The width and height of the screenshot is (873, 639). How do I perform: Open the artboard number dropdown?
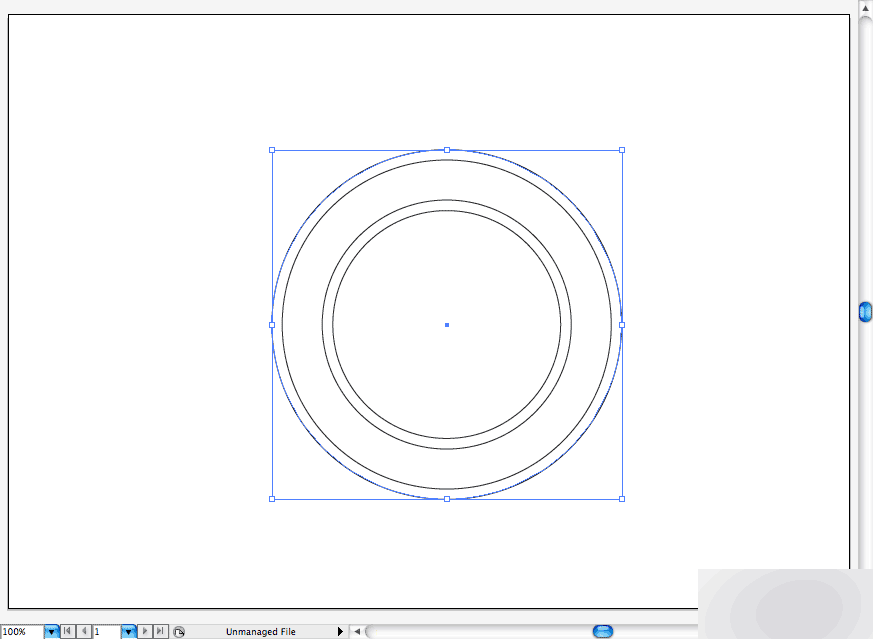point(129,632)
